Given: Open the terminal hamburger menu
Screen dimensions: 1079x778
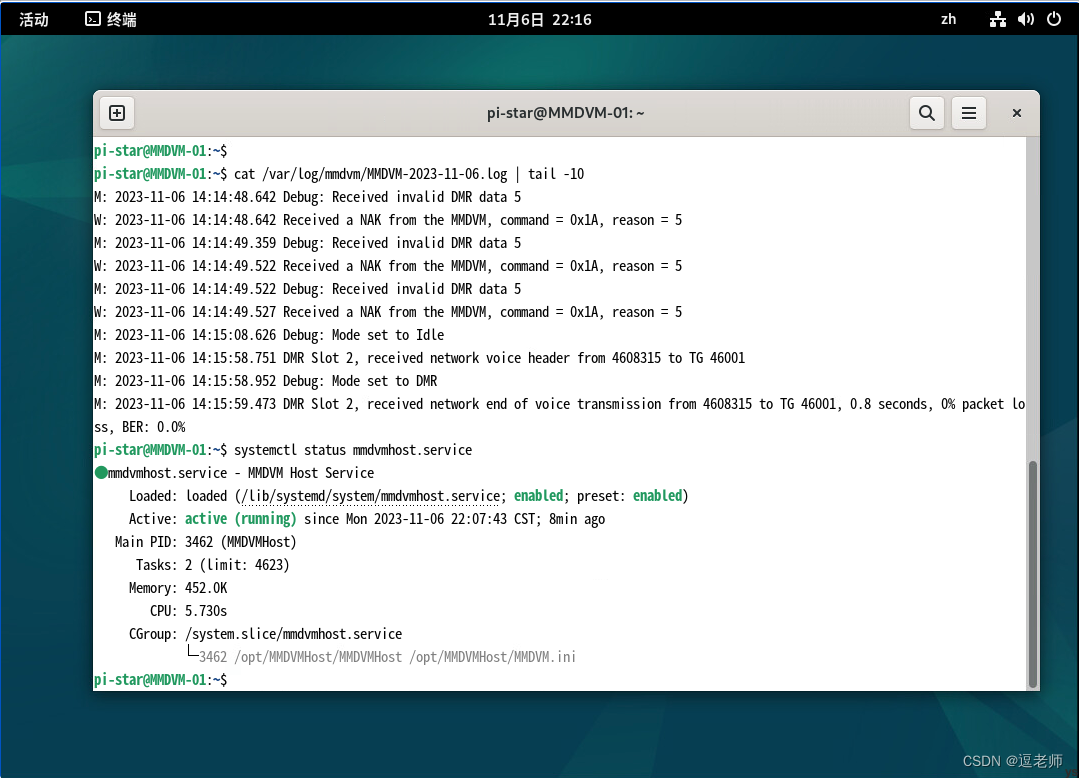Looking at the screenshot, I should point(968,113).
